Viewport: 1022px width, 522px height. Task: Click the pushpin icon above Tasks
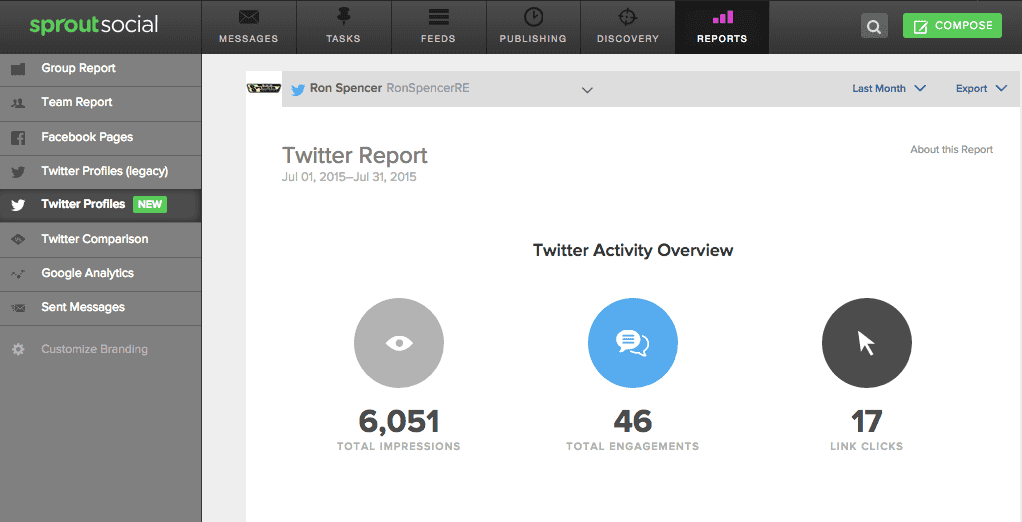click(x=343, y=16)
